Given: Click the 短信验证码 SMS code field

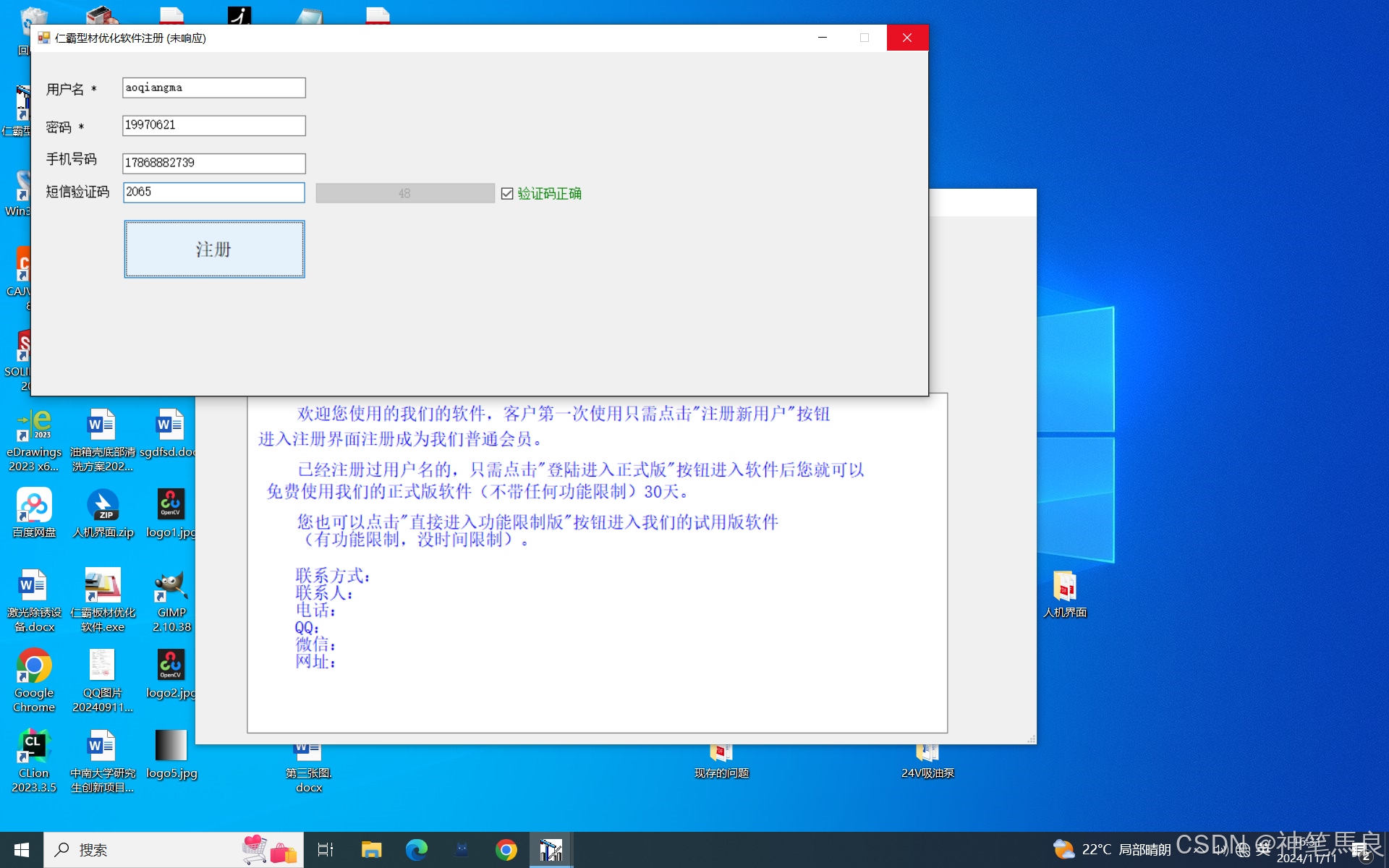Looking at the screenshot, I should click(213, 192).
